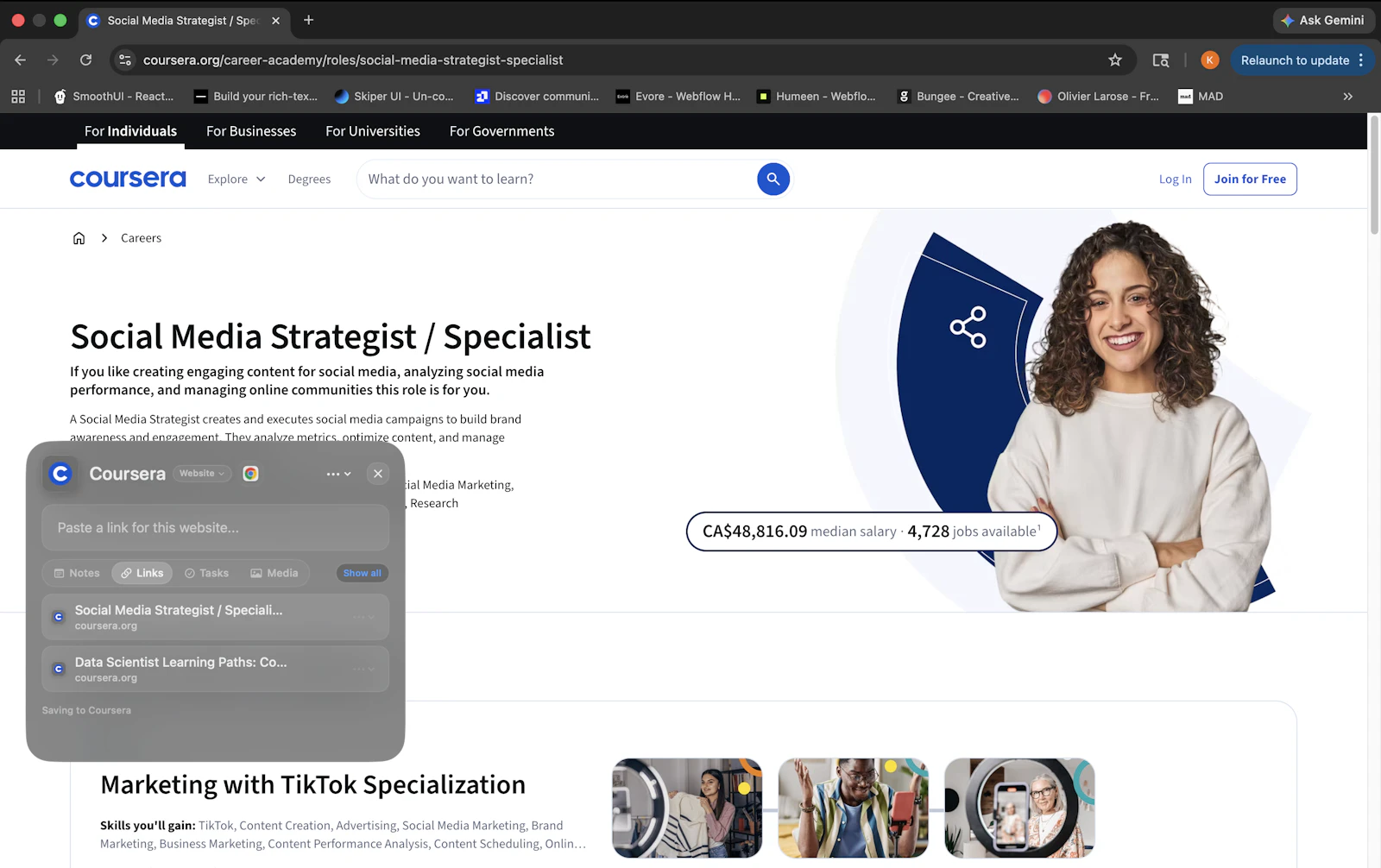
Task: Close the Coursera popup panel
Action: click(378, 474)
